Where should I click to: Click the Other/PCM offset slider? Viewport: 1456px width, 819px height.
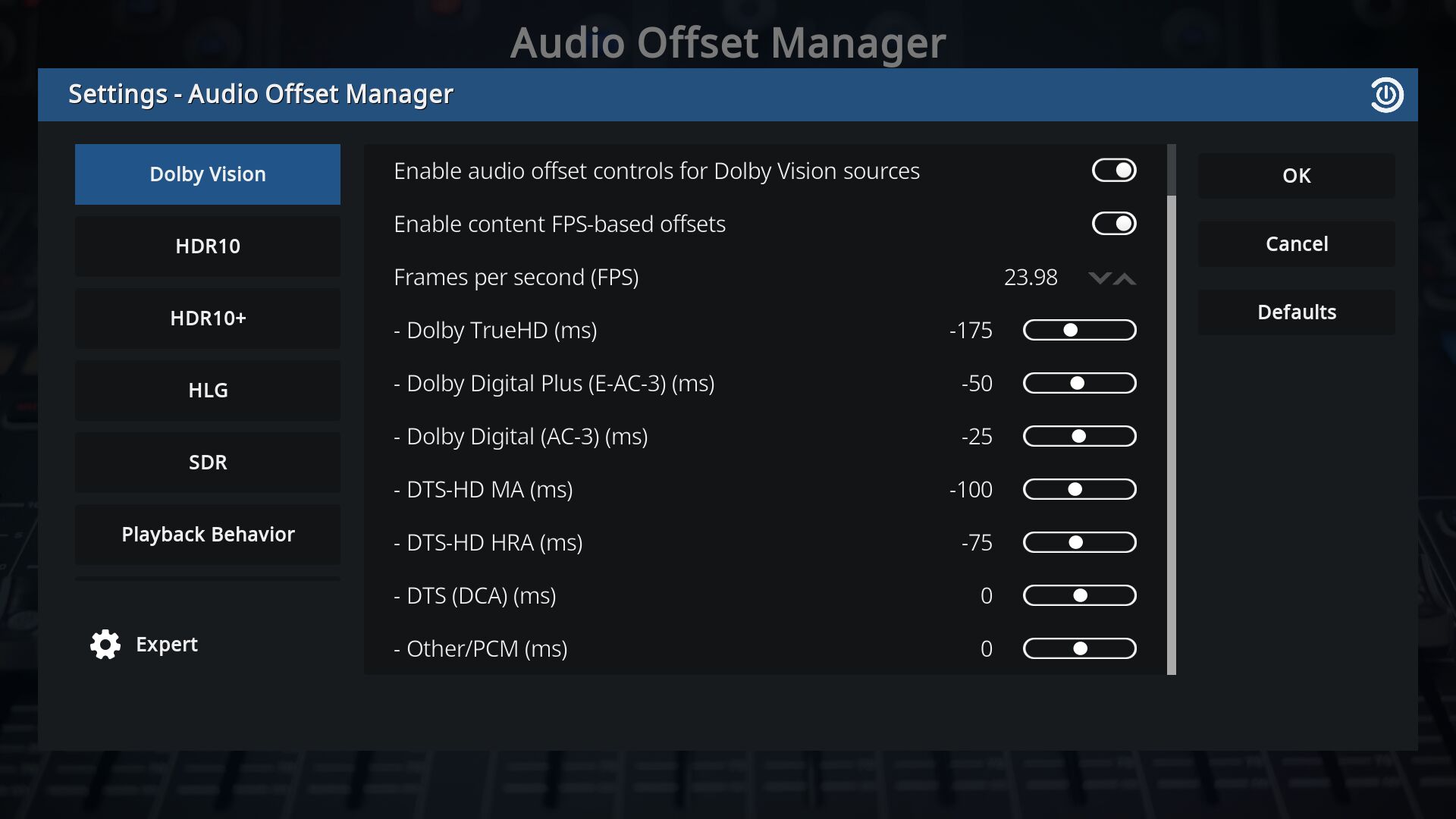pyautogui.click(x=1080, y=648)
